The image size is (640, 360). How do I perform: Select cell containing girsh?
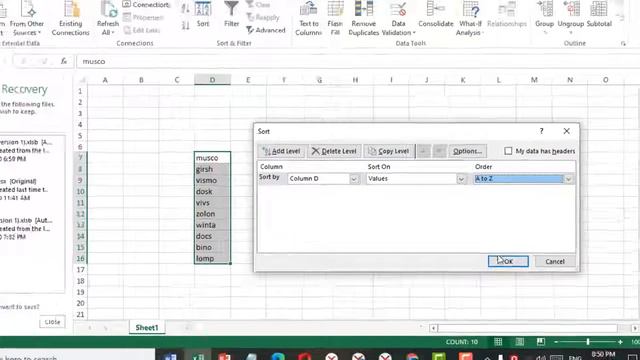212,169
